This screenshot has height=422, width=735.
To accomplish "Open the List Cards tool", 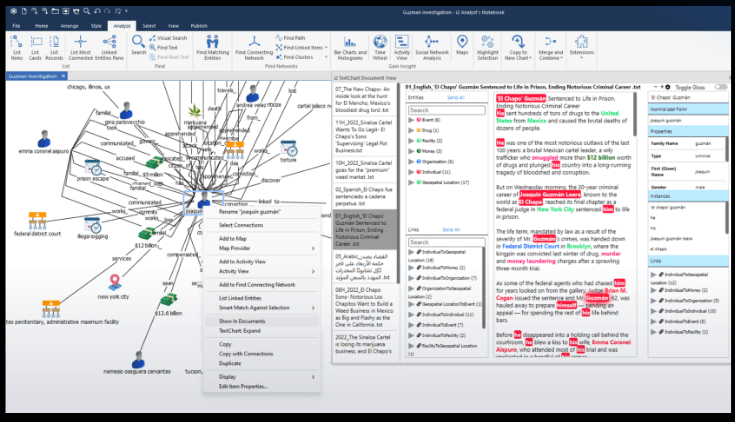I will click(x=35, y=47).
